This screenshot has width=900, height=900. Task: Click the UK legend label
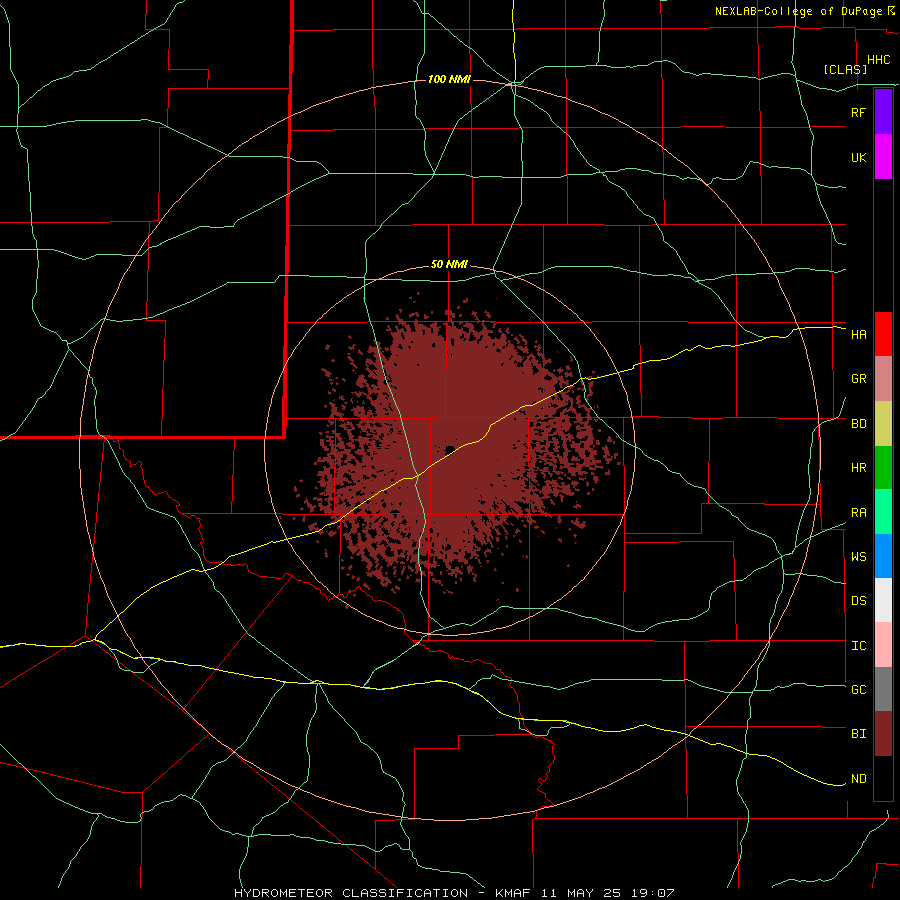pos(858,158)
